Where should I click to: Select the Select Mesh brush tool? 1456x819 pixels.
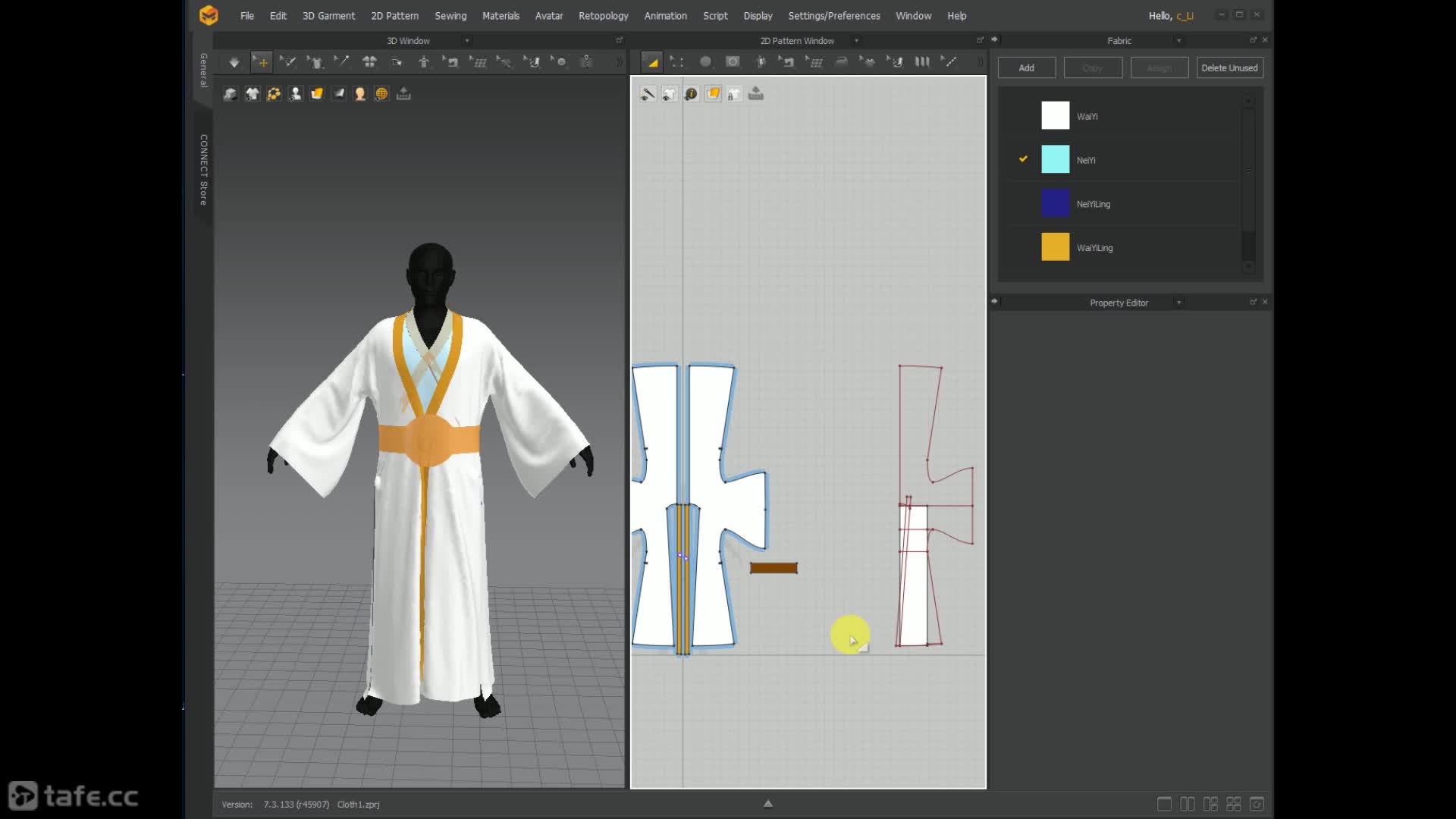pyautogui.click(x=287, y=62)
